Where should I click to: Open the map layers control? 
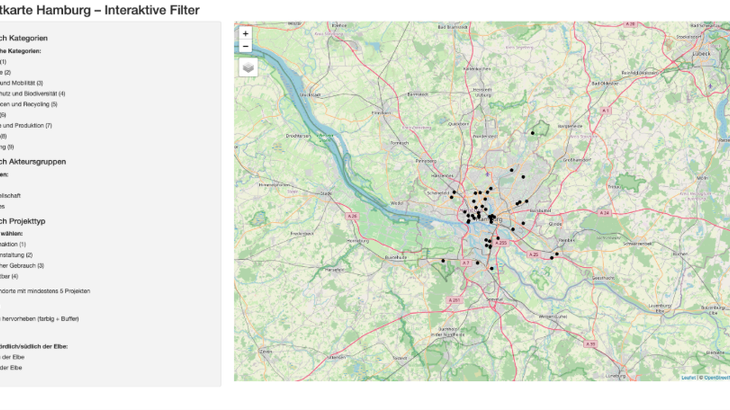(248, 67)
